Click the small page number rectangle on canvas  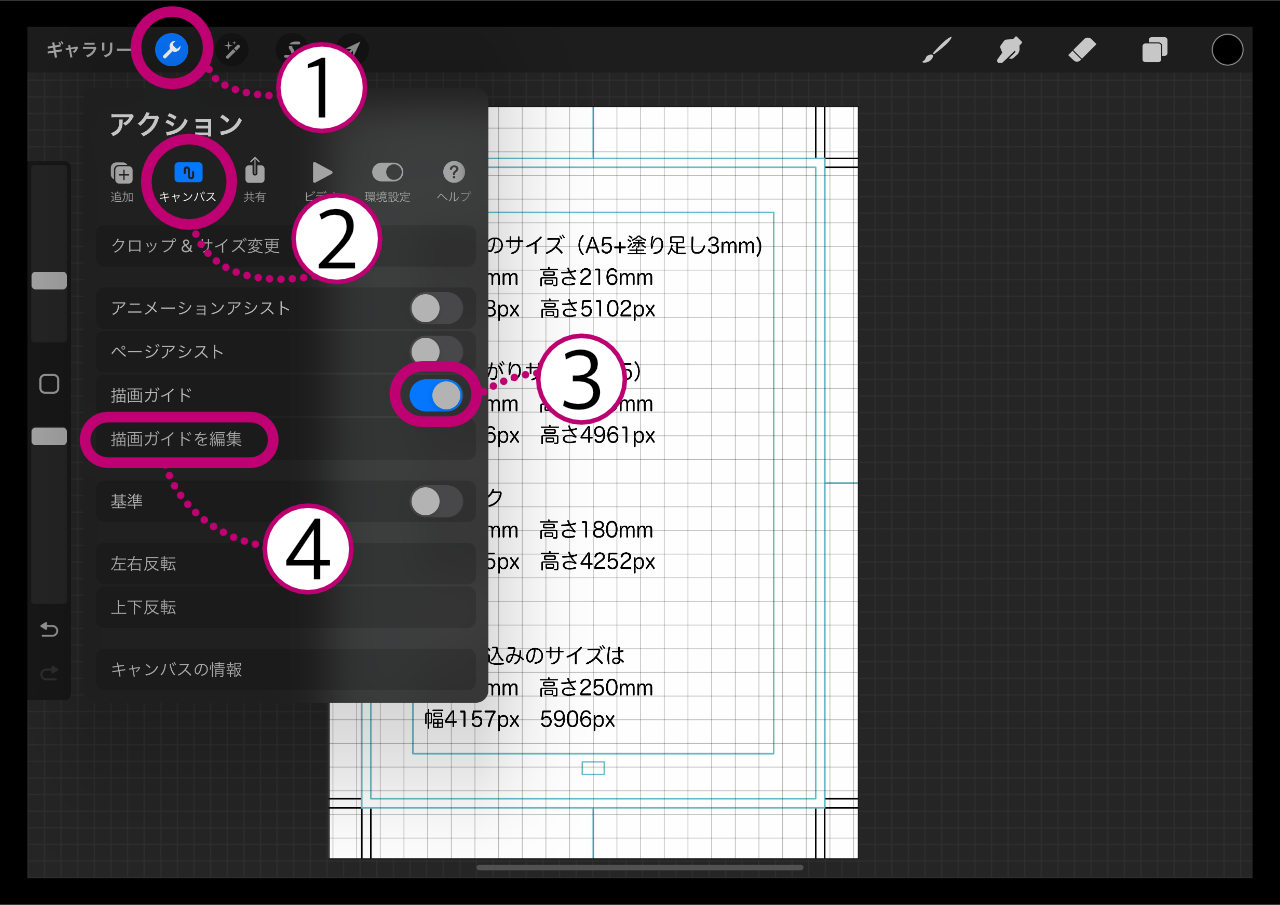(593, 768)
